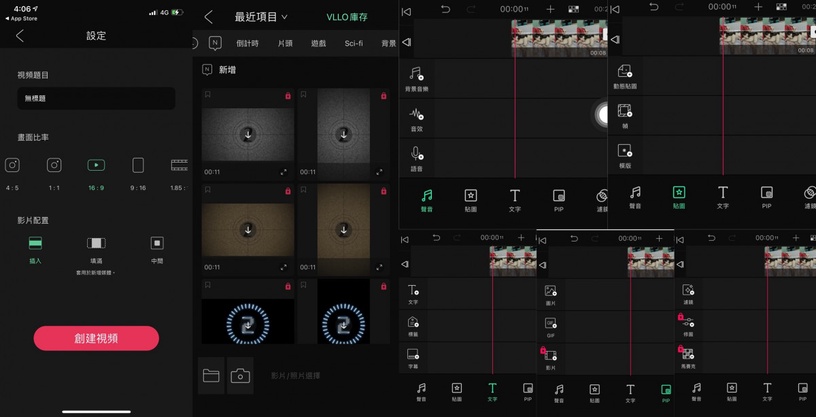The image size is (816, 417).
Task: Add a 圖片 image in PIP panel
Action: (x=551, y=295)
